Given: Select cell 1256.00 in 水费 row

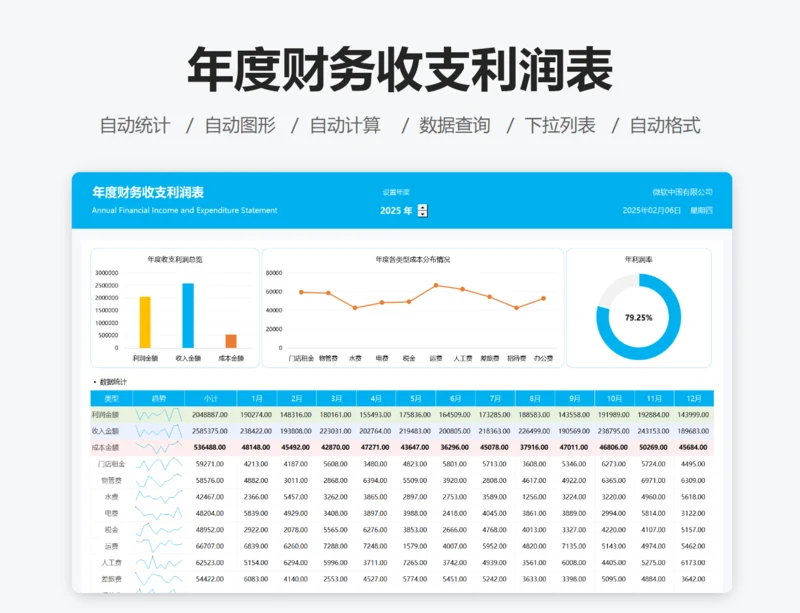Looking at the screenshot, I should tap(534, 497).
